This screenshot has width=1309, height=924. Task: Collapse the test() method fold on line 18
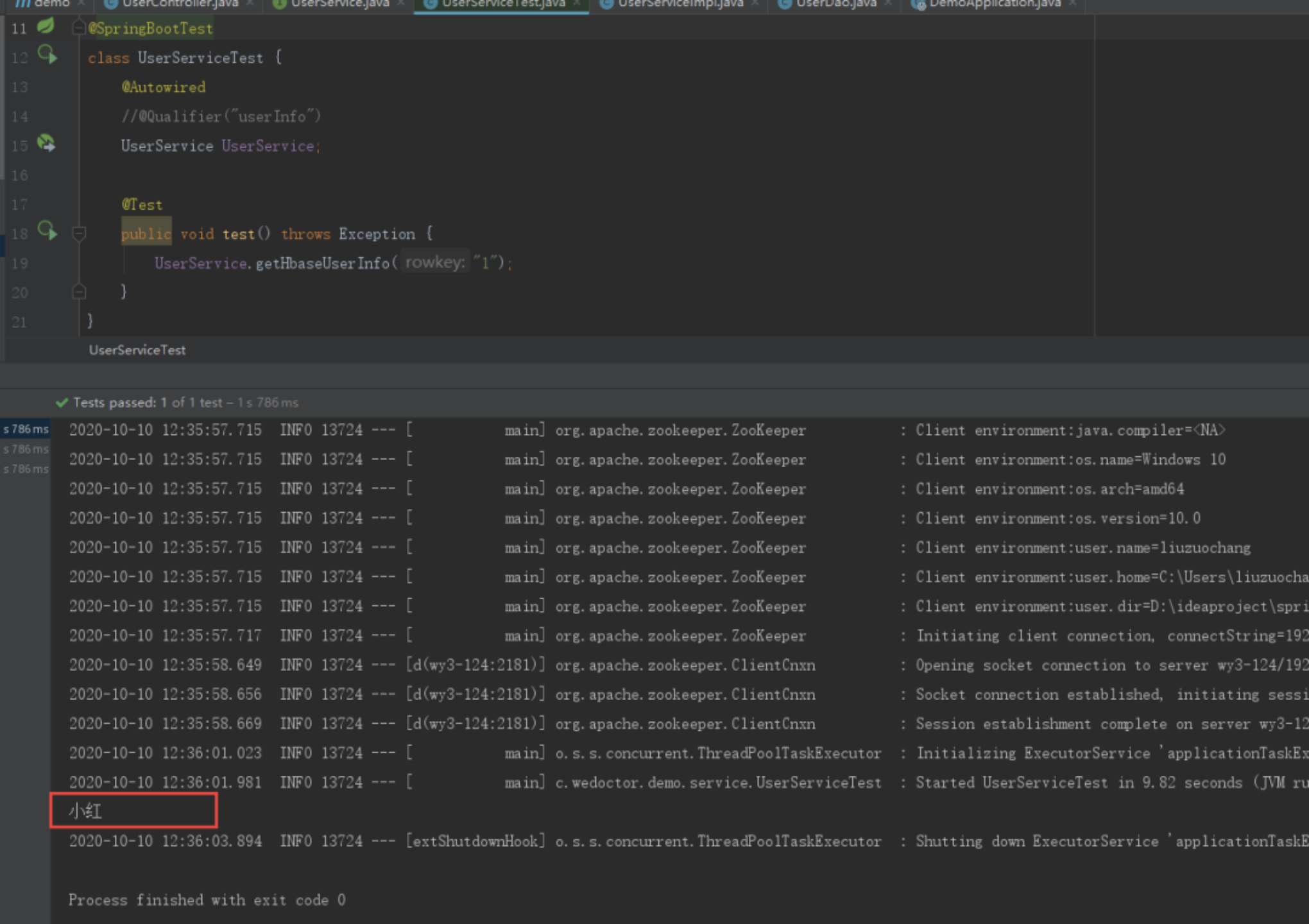coord(79,234)
